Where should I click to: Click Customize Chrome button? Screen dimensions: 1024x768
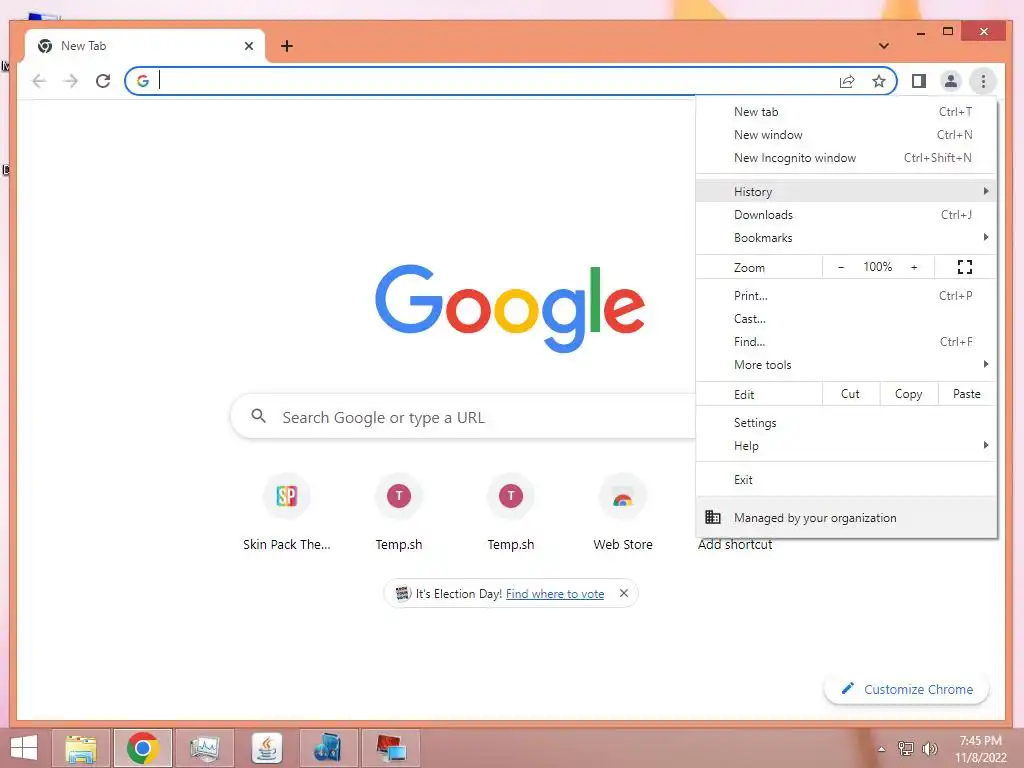point(906,689)
